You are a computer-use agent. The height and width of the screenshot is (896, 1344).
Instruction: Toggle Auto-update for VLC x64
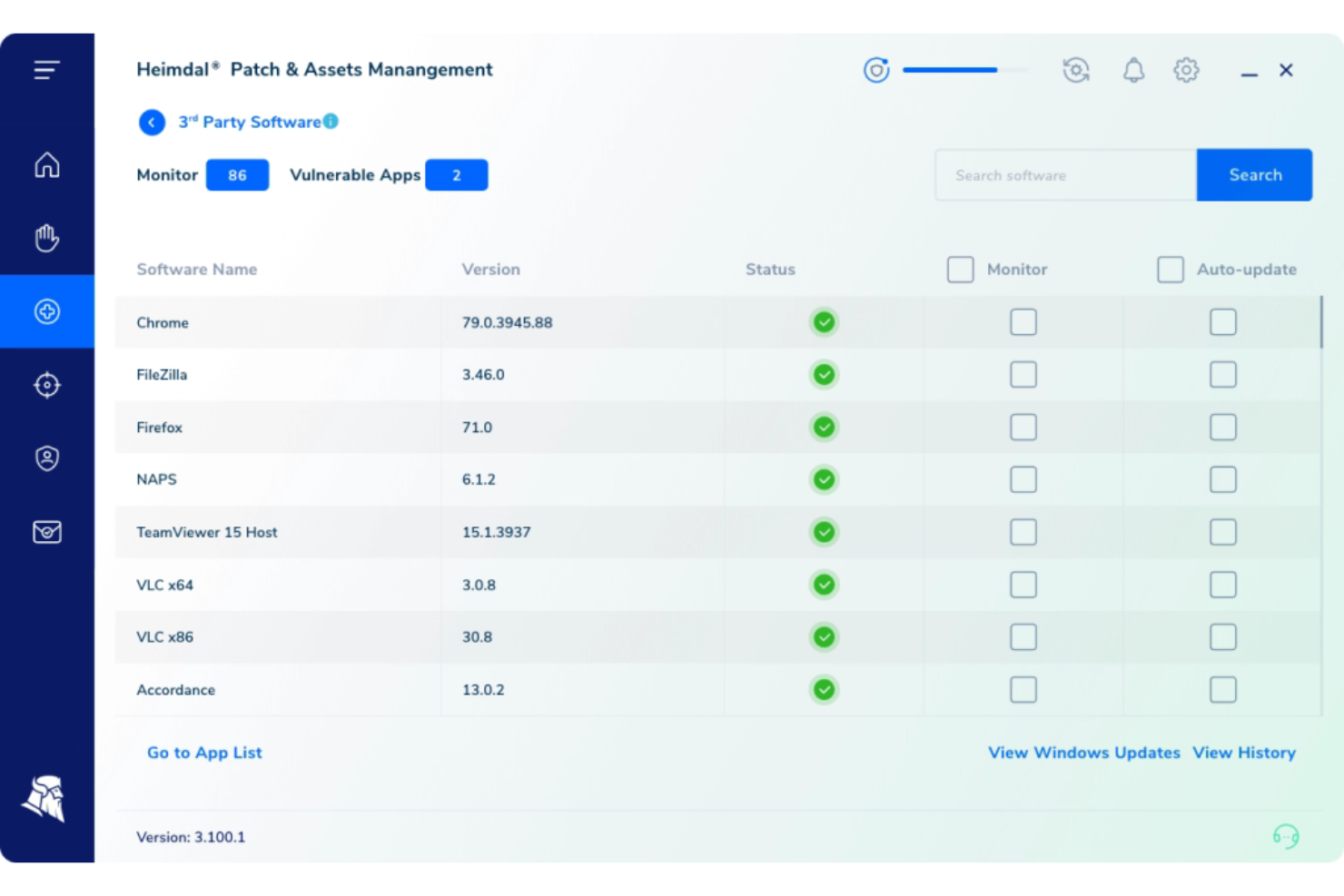tap(1223, 585)
